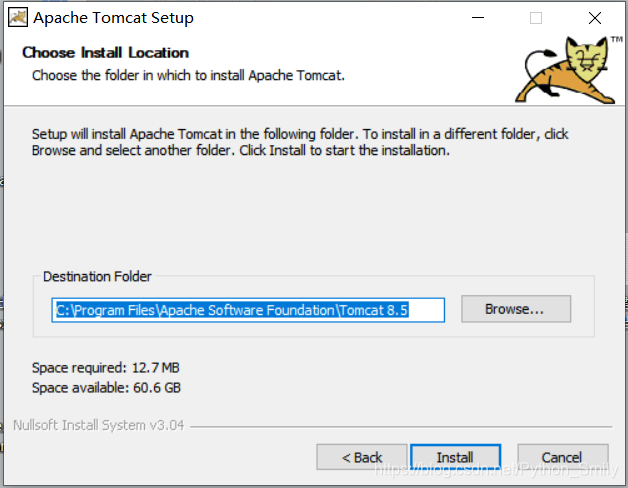Viewport: 628px width, 488px height.
Task: Click the TM trademark symbol beside the logo
Action: [x=617, y=39]
